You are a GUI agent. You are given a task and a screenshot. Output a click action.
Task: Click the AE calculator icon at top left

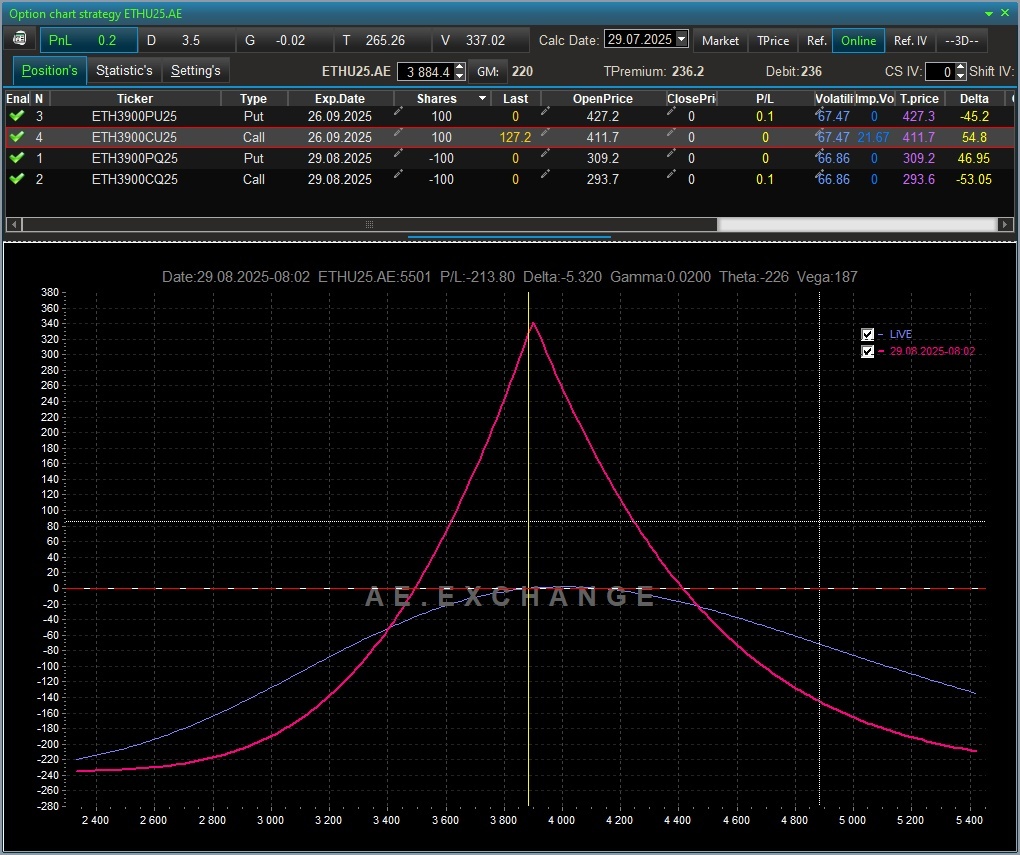click(x=20, y=39)
